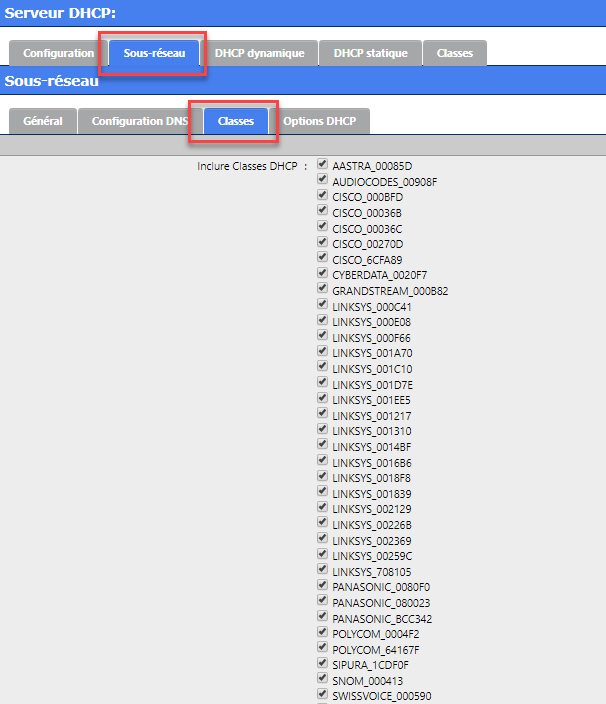Open the top Configuration tab
The width and height of the screenshot is (606, 704).
58,53
